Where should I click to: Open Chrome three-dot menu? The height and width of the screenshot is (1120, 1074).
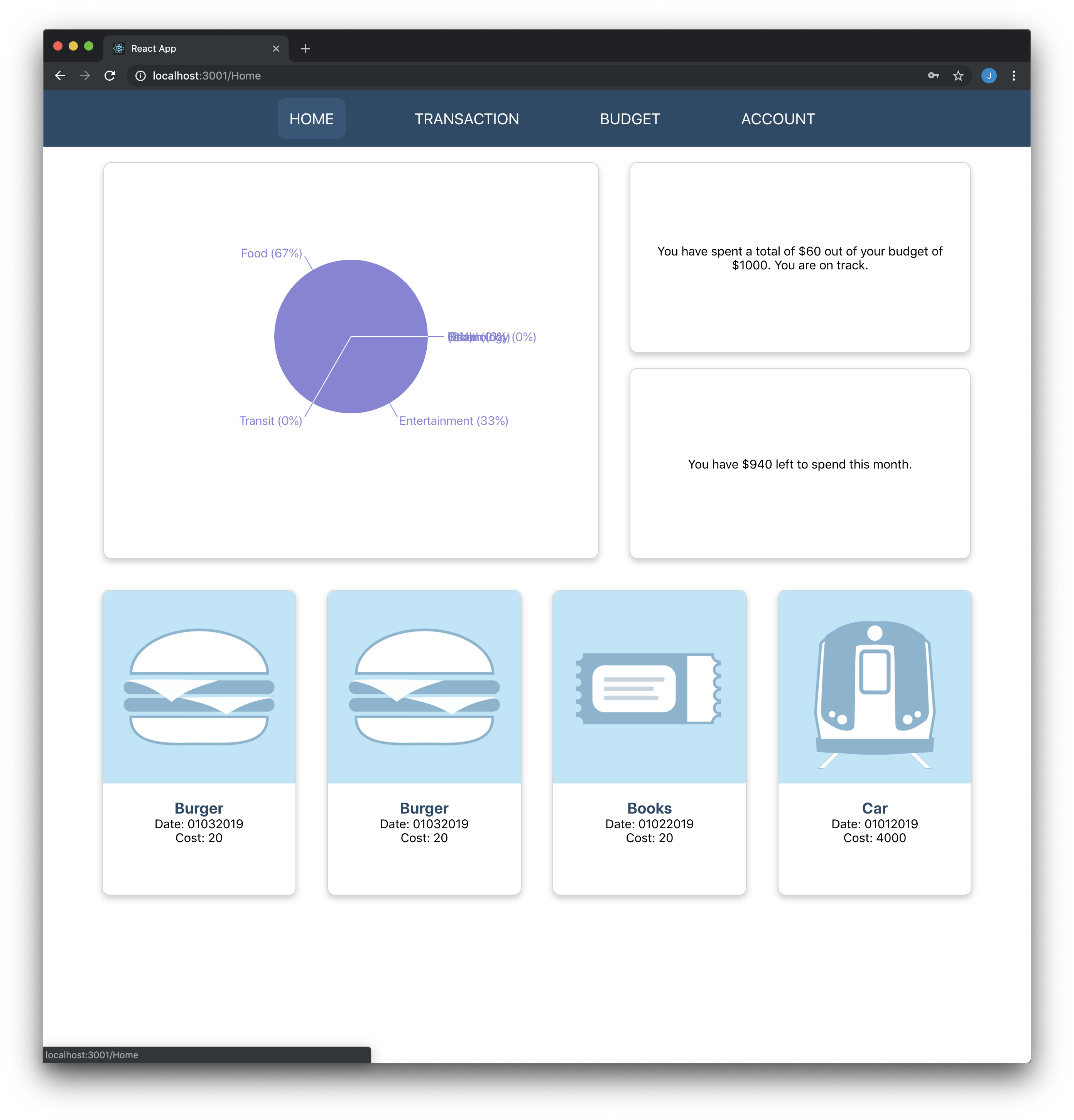click(1013, 75)
